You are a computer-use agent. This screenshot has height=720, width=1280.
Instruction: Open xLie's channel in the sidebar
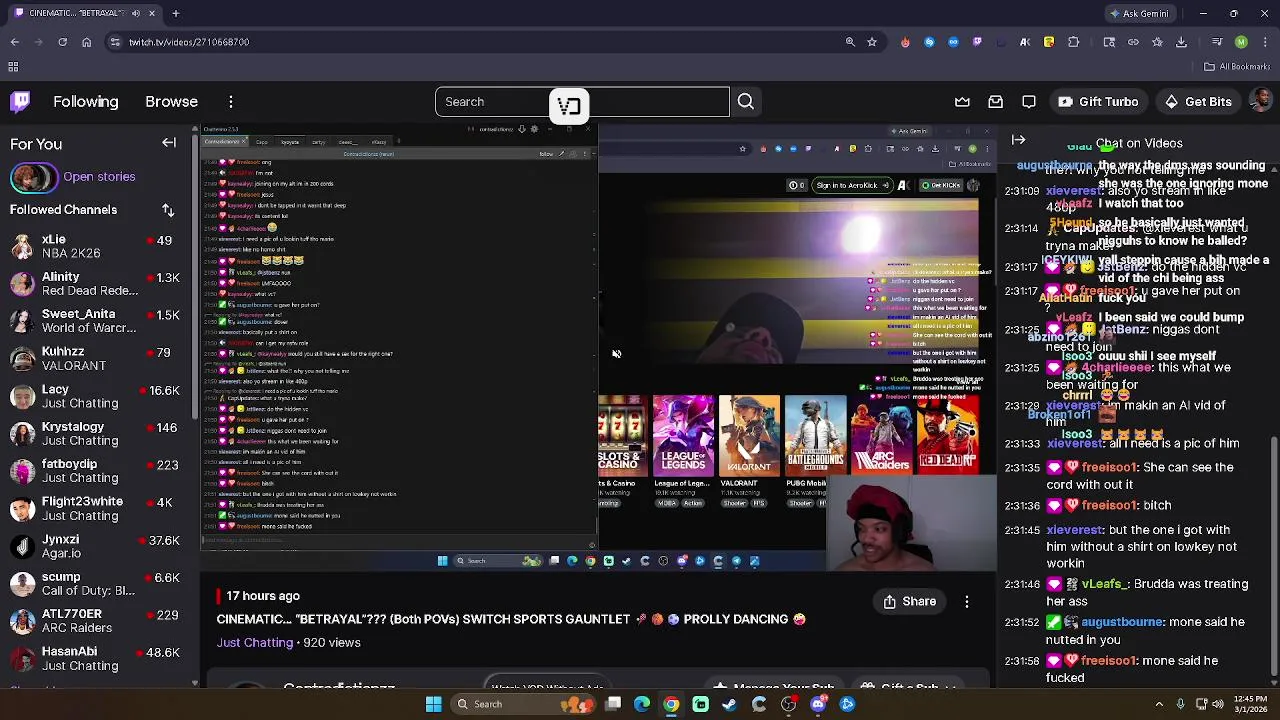(97, 246)
